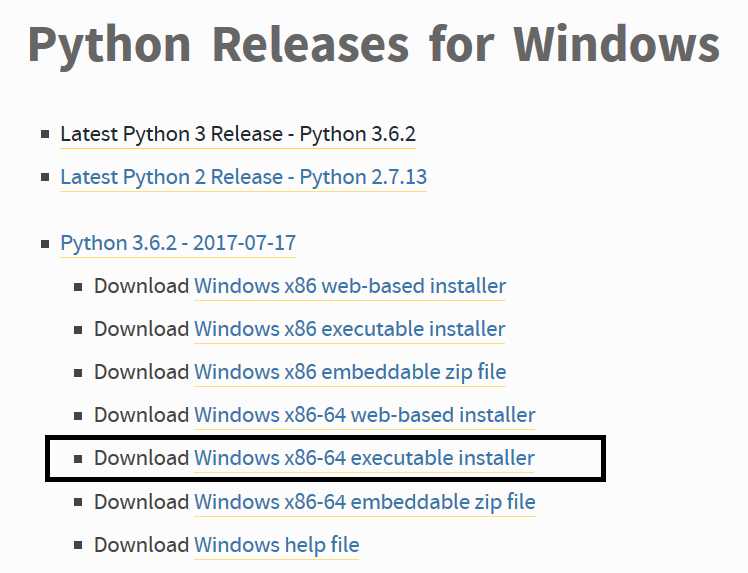
Task: Download the Windows x86 embeddable zip file
Action: [350, 372]
